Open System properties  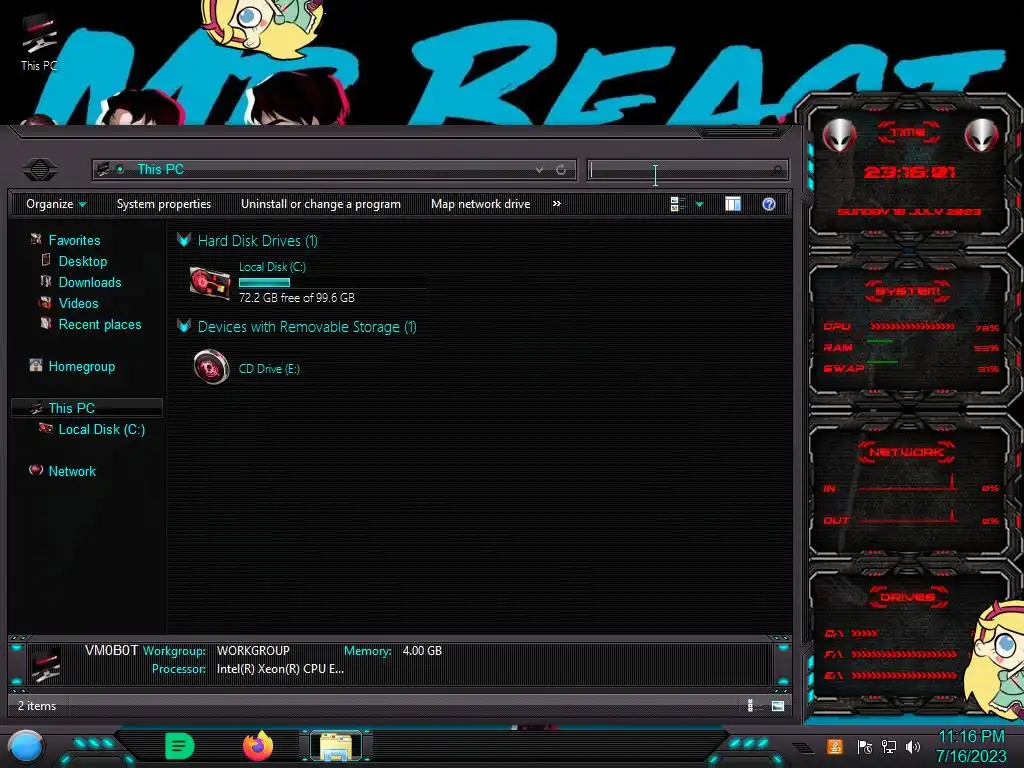pos(164,204)
